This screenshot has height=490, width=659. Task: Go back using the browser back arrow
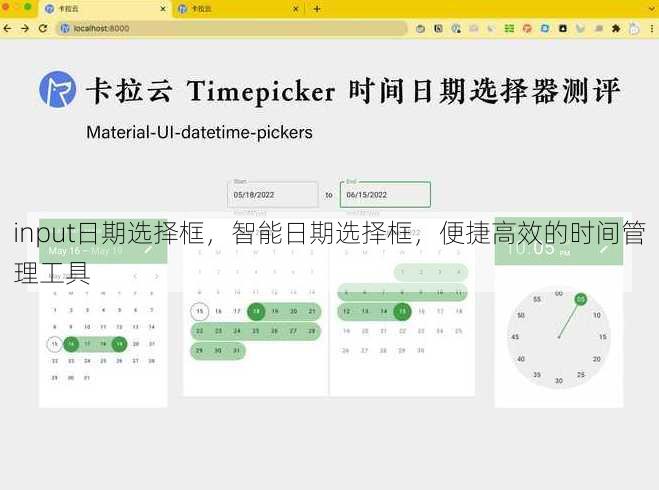click(x=7, y=28)
